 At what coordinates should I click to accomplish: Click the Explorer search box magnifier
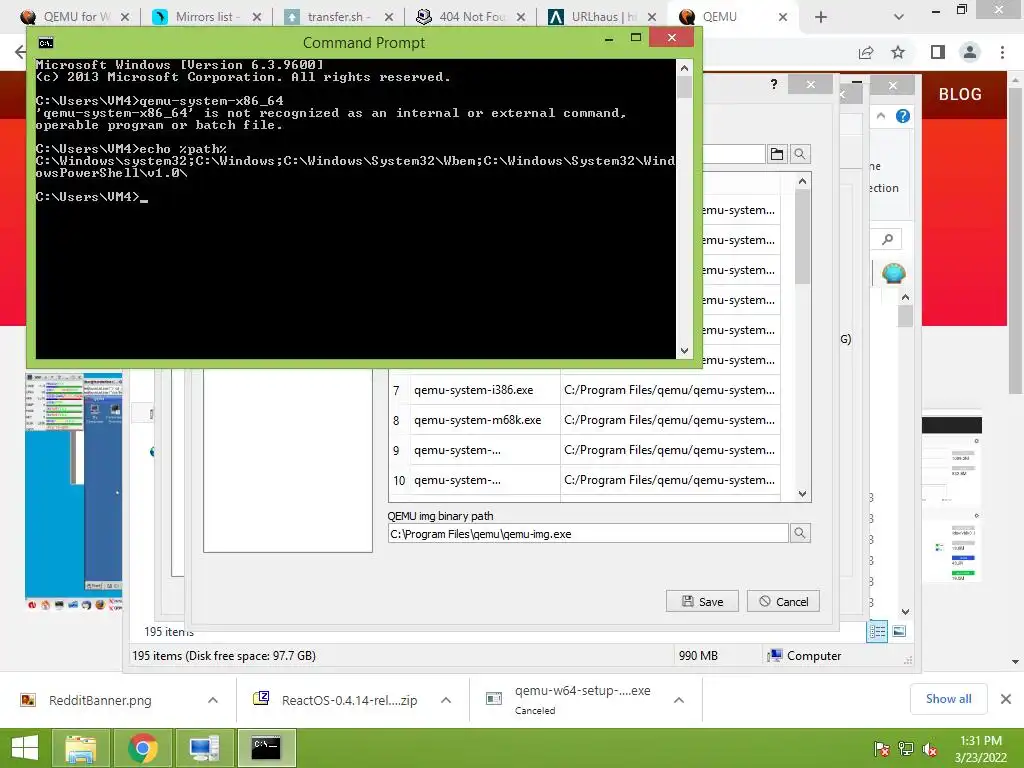[888, 240]
